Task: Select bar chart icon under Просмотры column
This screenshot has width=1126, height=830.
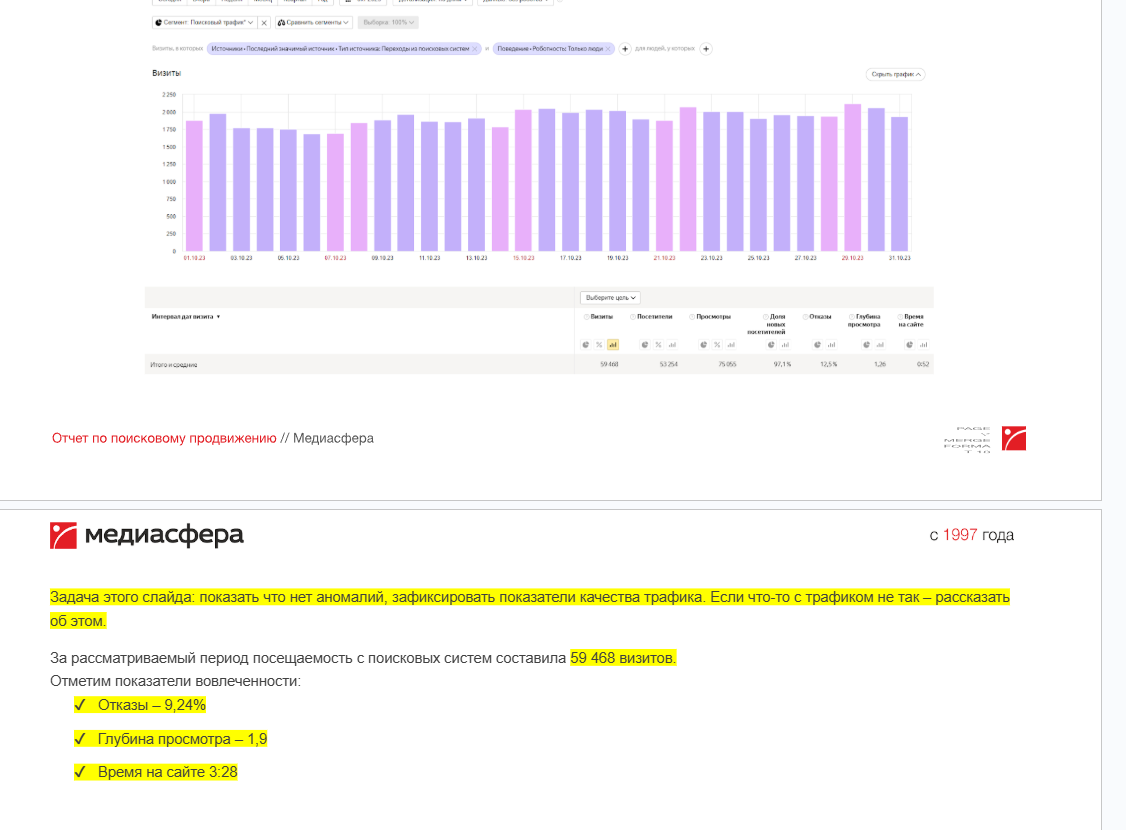Action: tap(731, 345)
